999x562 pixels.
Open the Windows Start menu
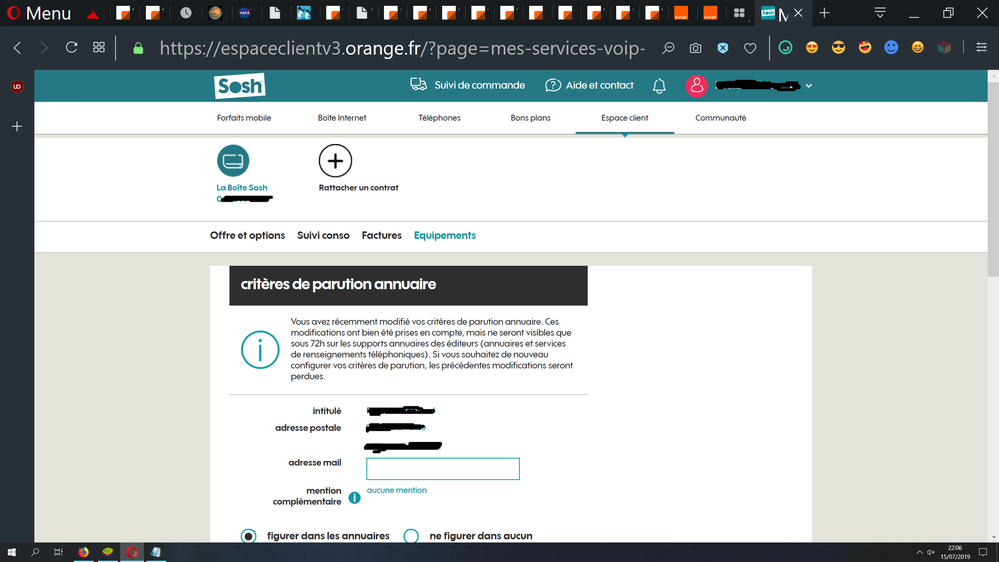click(11, 552)
